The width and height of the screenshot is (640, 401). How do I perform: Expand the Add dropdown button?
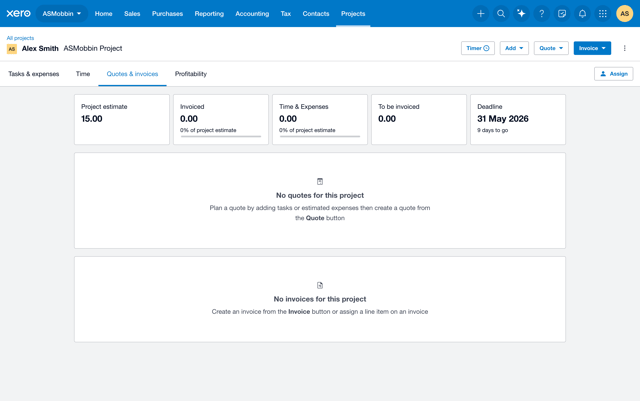514,48
